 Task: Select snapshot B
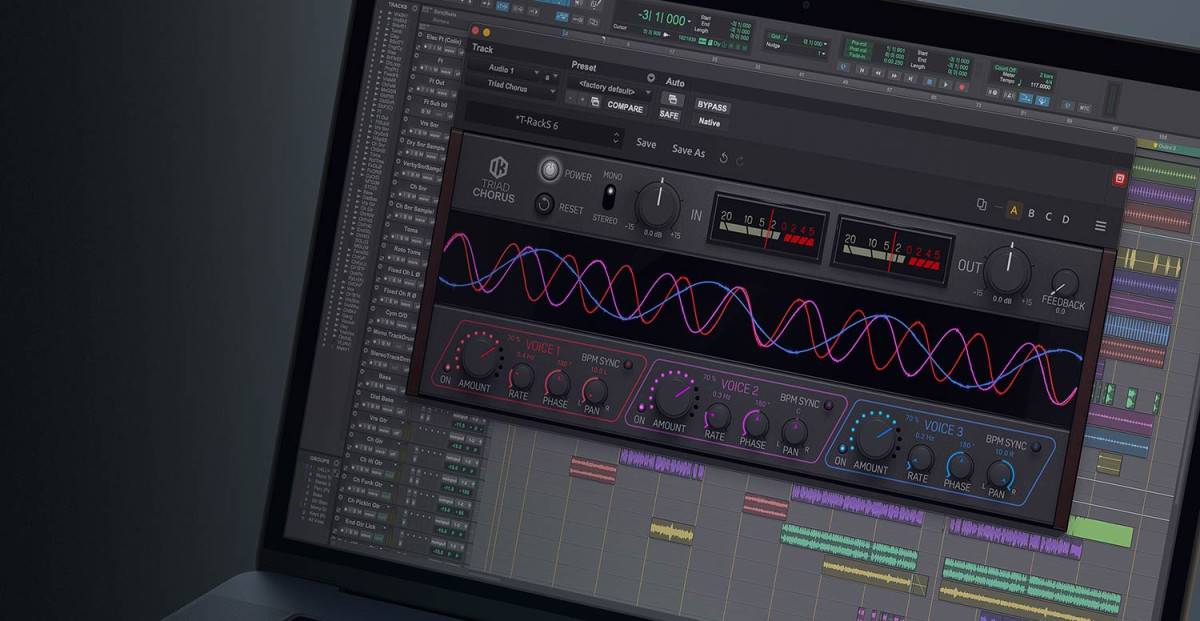(x=1031, y=213)
